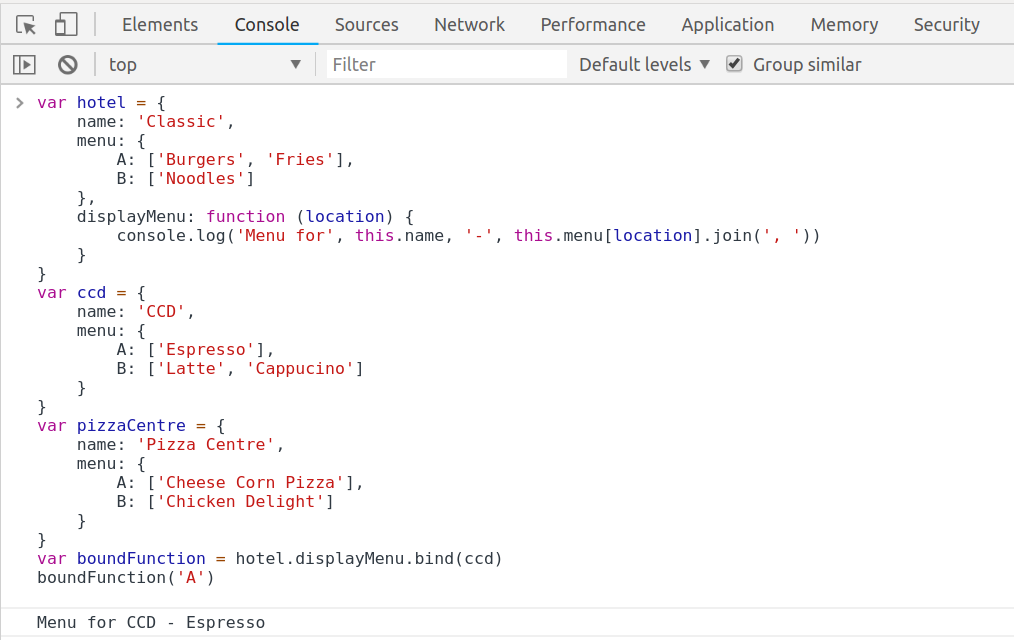Viewport: 1014px width, 640px height.
Task: Click the boundFunction('A') call line
Action: click(x=126, y=577)
